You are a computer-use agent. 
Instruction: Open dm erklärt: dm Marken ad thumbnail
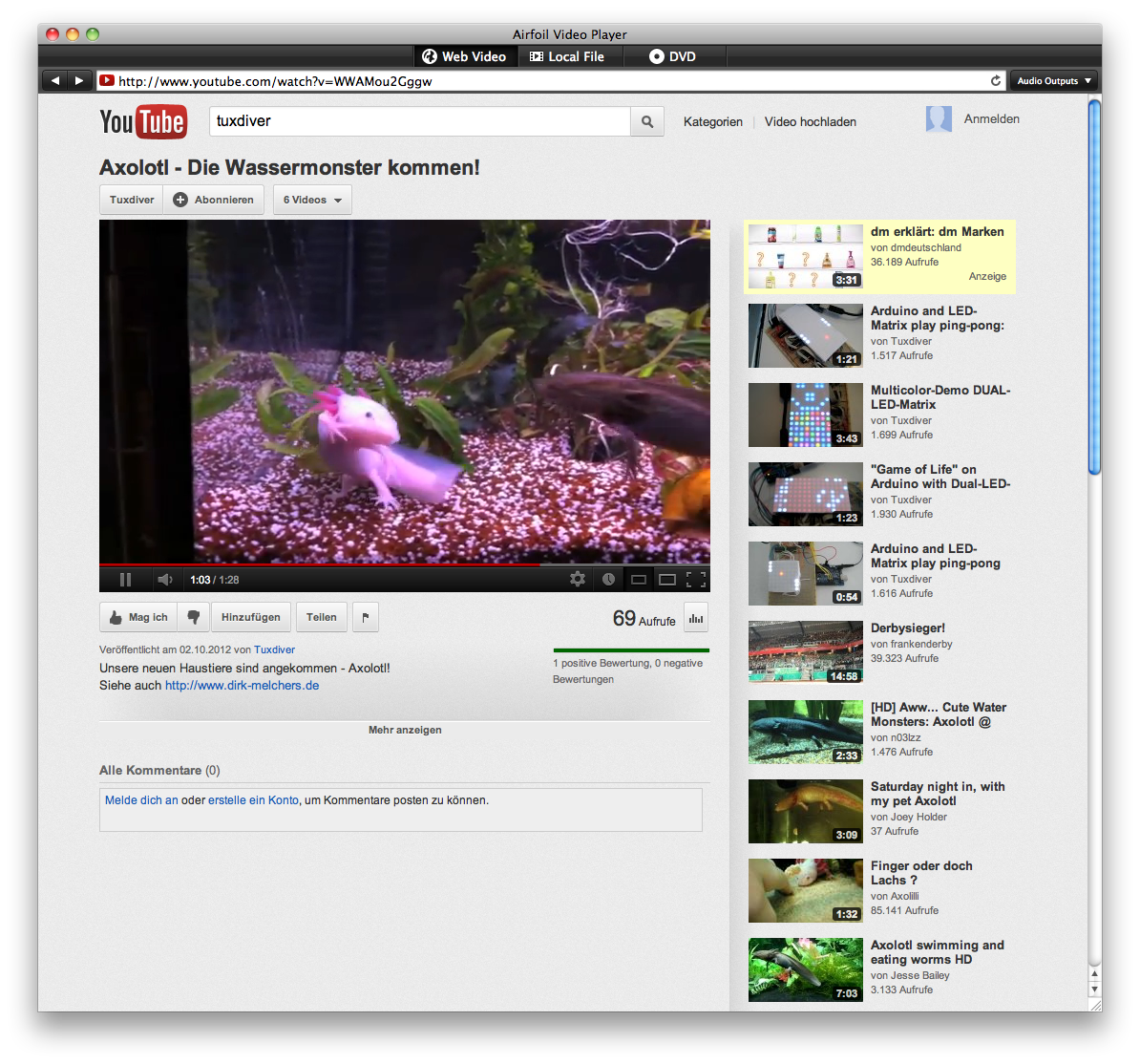click(x=806, y=257)
